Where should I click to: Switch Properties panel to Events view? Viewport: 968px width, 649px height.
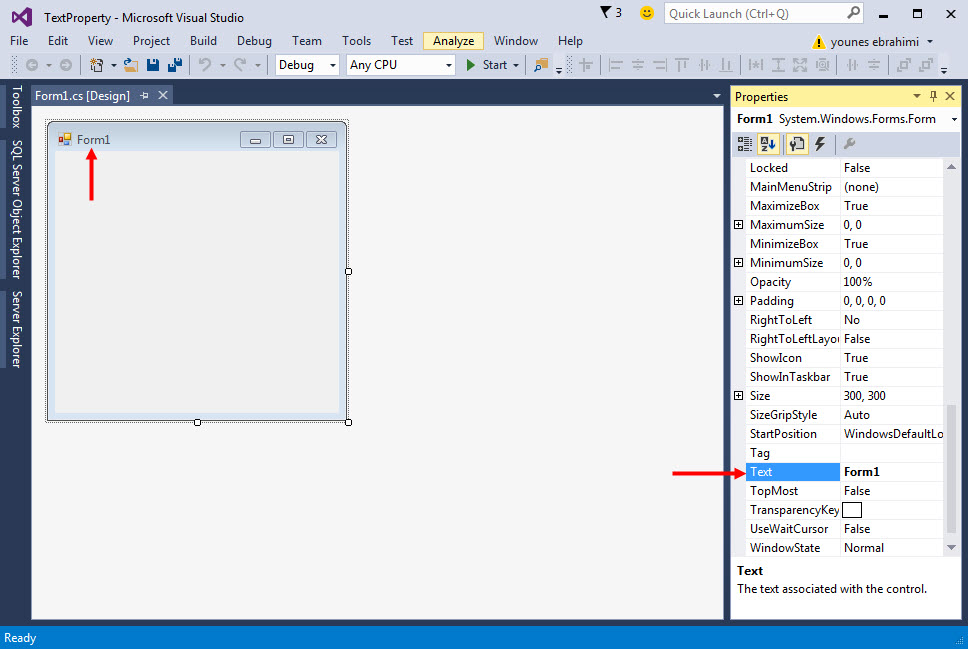[819, 143]
